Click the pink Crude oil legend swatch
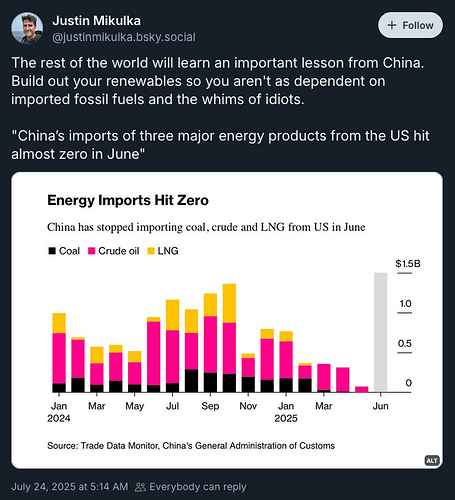This screenshot has height=500, width=455. click(x=92, y=251)
